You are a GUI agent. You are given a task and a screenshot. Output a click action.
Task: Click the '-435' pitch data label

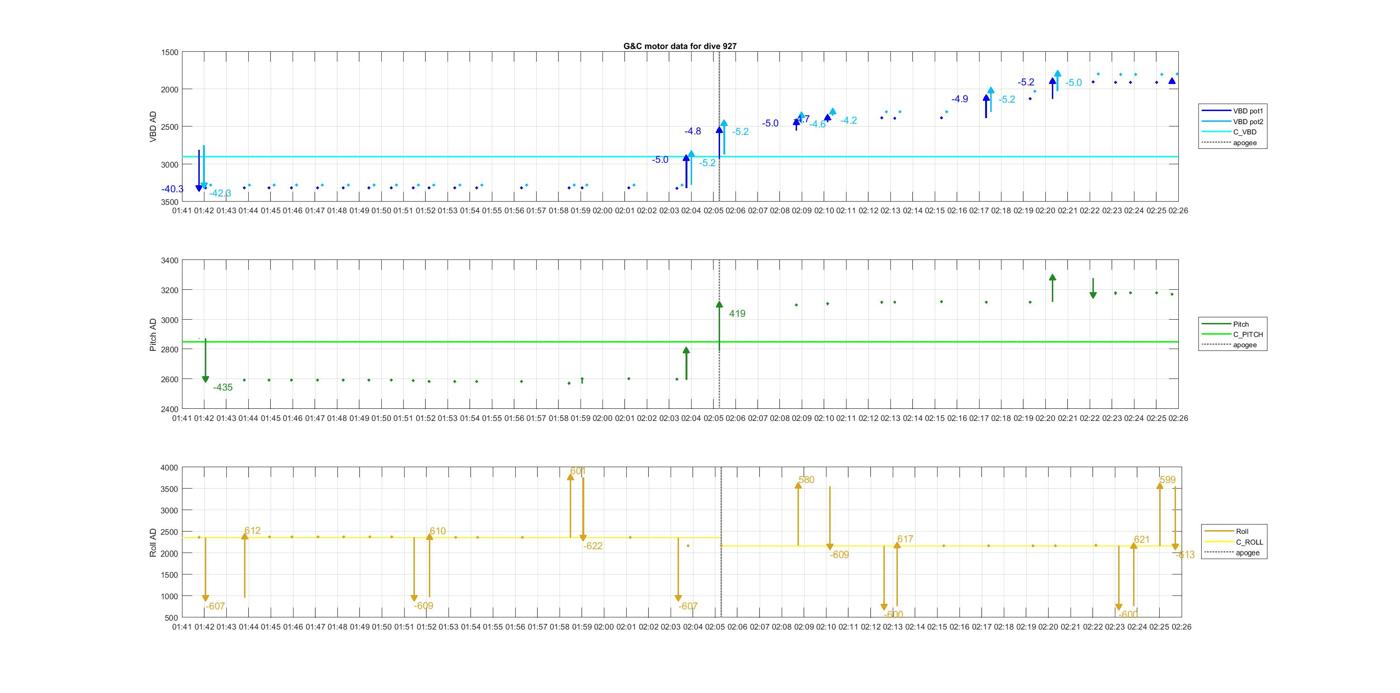point(223,387)
